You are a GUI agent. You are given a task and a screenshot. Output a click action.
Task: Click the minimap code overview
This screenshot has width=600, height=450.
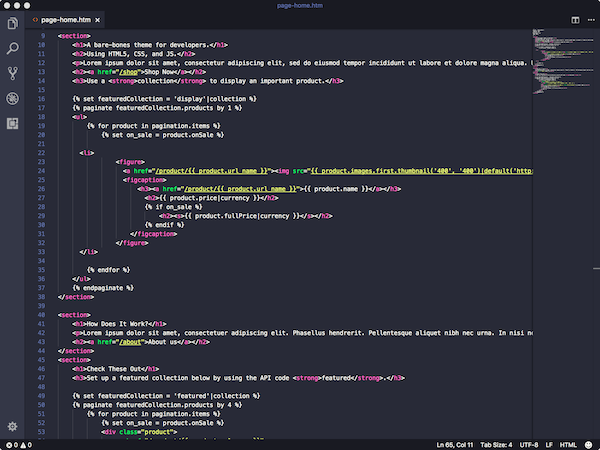click(x=562, y=61)
